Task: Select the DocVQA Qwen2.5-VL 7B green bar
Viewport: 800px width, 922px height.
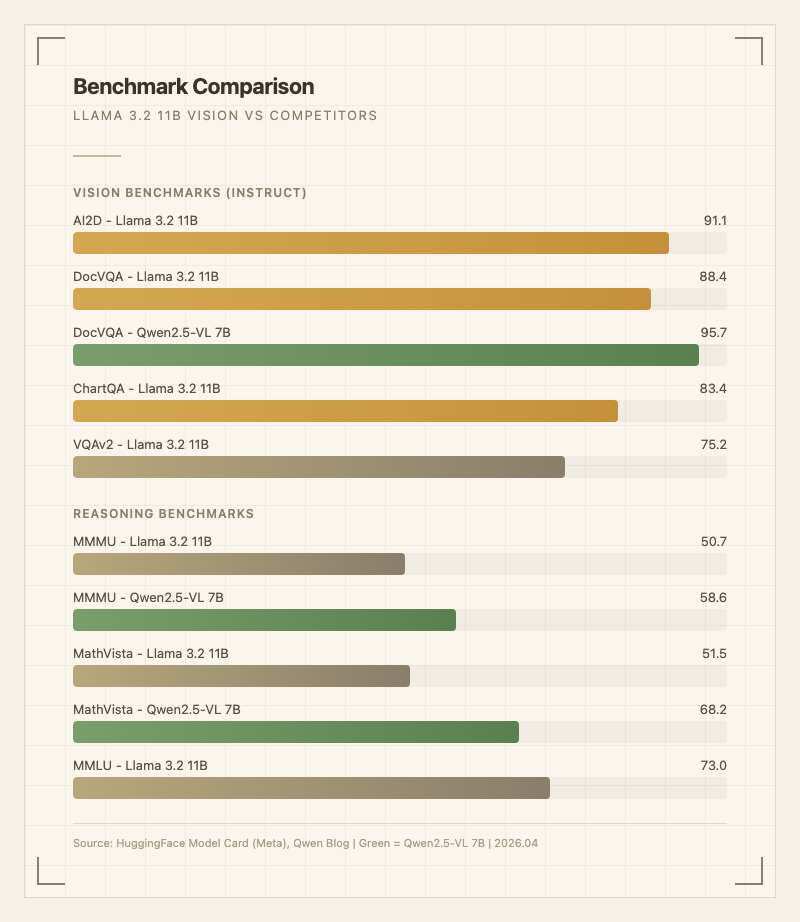Action: [386, 355]
